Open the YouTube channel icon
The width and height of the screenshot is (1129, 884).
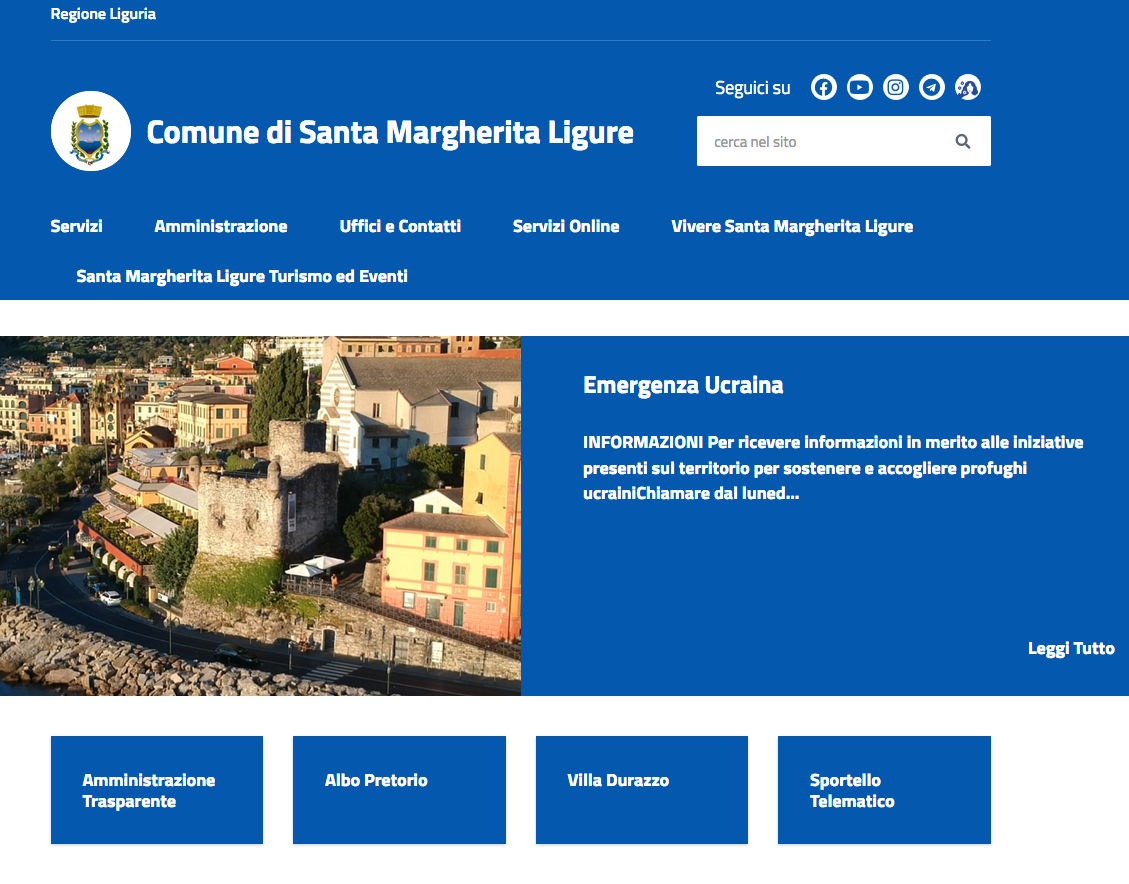click(x=860, y=88)
